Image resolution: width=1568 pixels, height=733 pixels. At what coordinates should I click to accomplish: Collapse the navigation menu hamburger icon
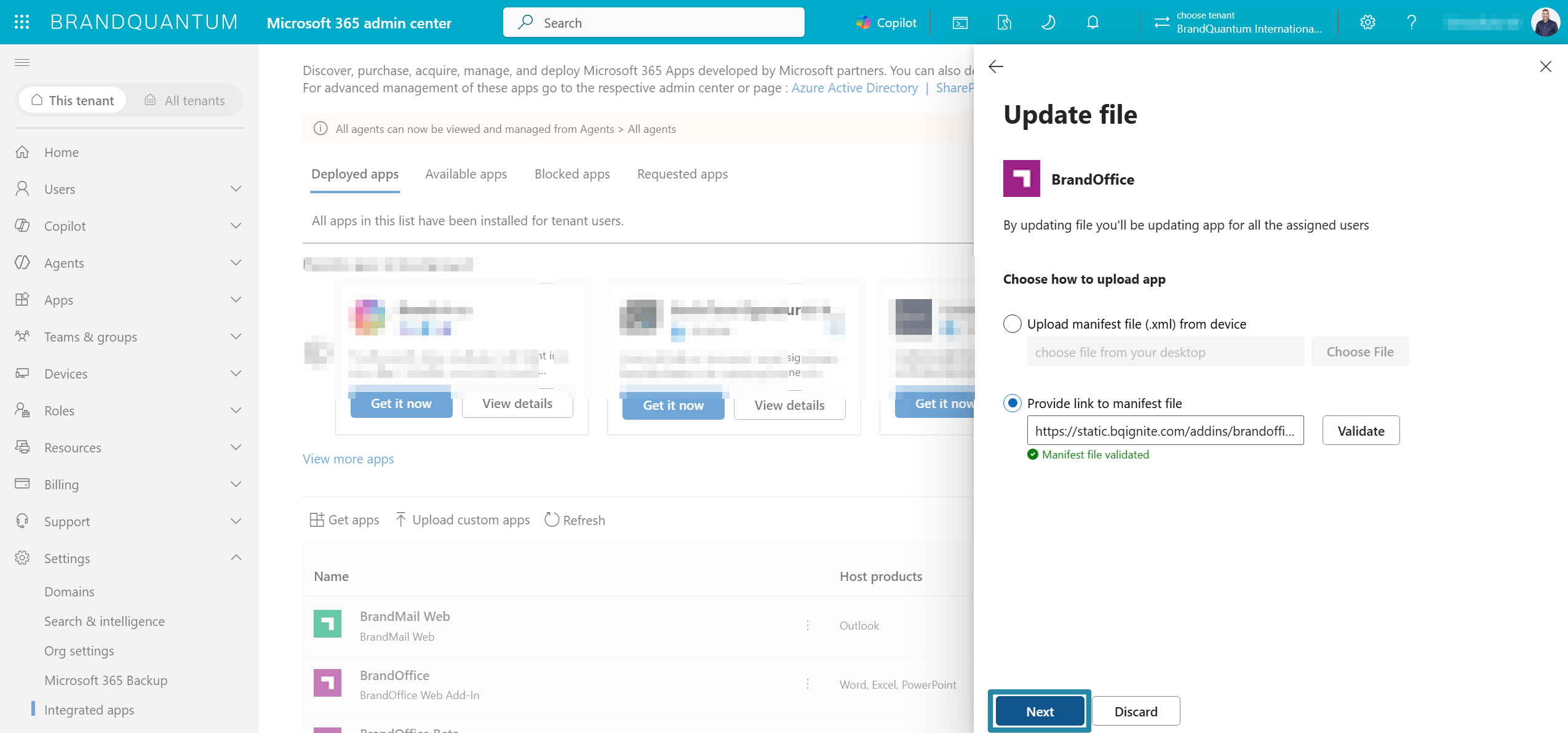click(x=22, y=62)
